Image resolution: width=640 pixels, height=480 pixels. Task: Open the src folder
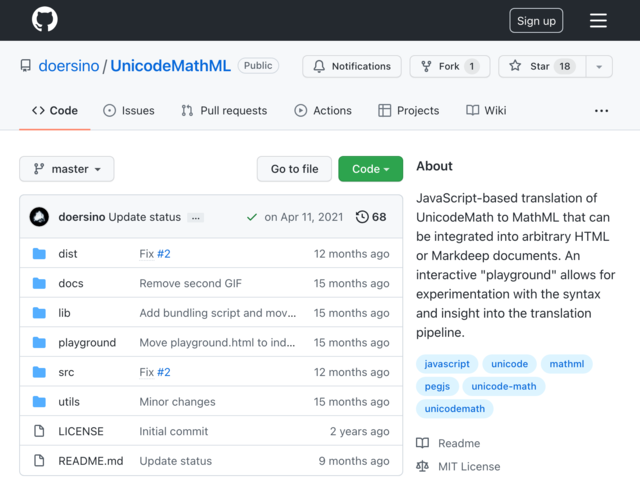click(x=66, y=372)
